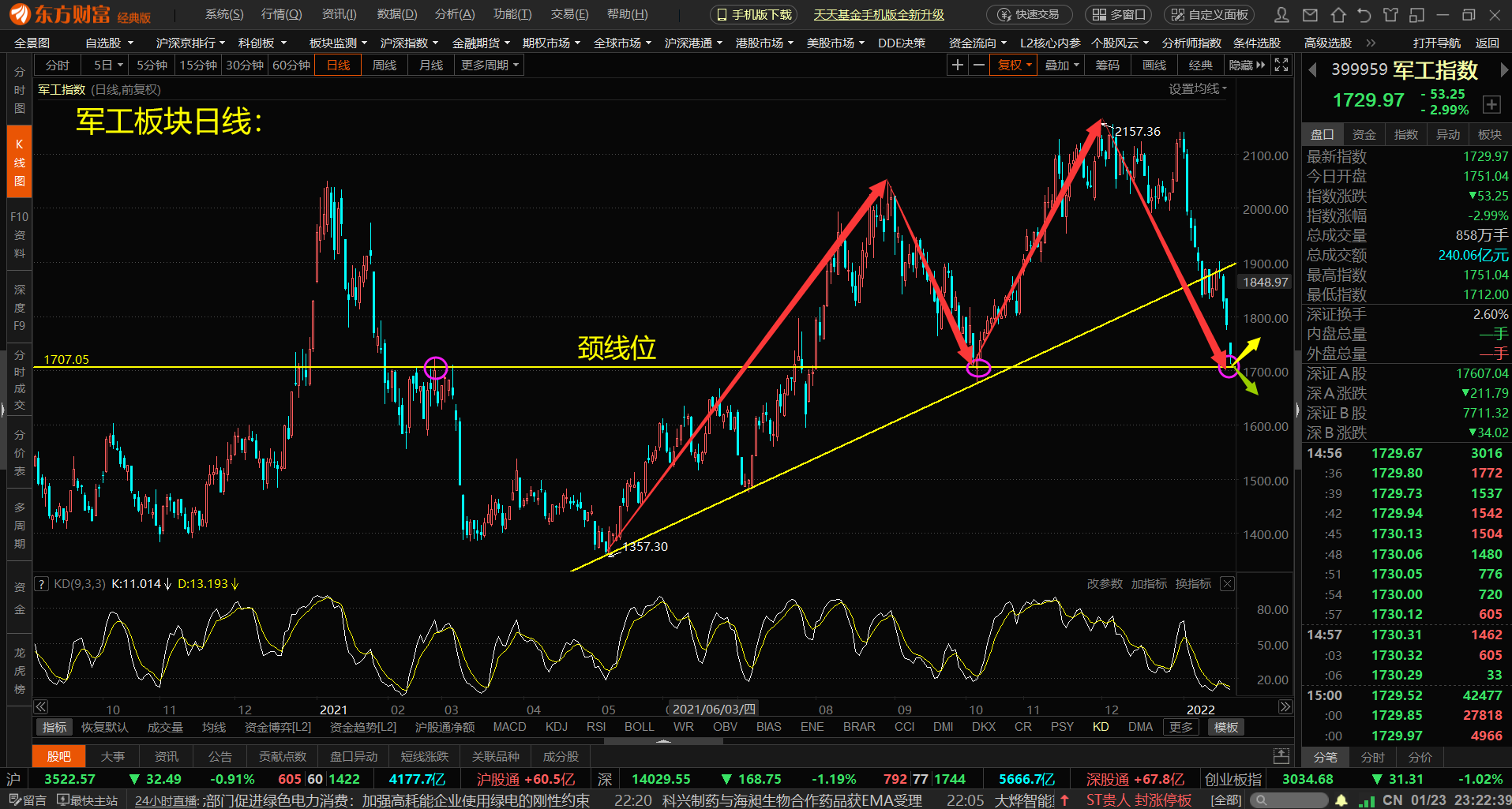Image resolution: width=1512 pixels, height=809 pixels.
Task: Open the 复权 dropdown
Action: tap(1015, 66)
